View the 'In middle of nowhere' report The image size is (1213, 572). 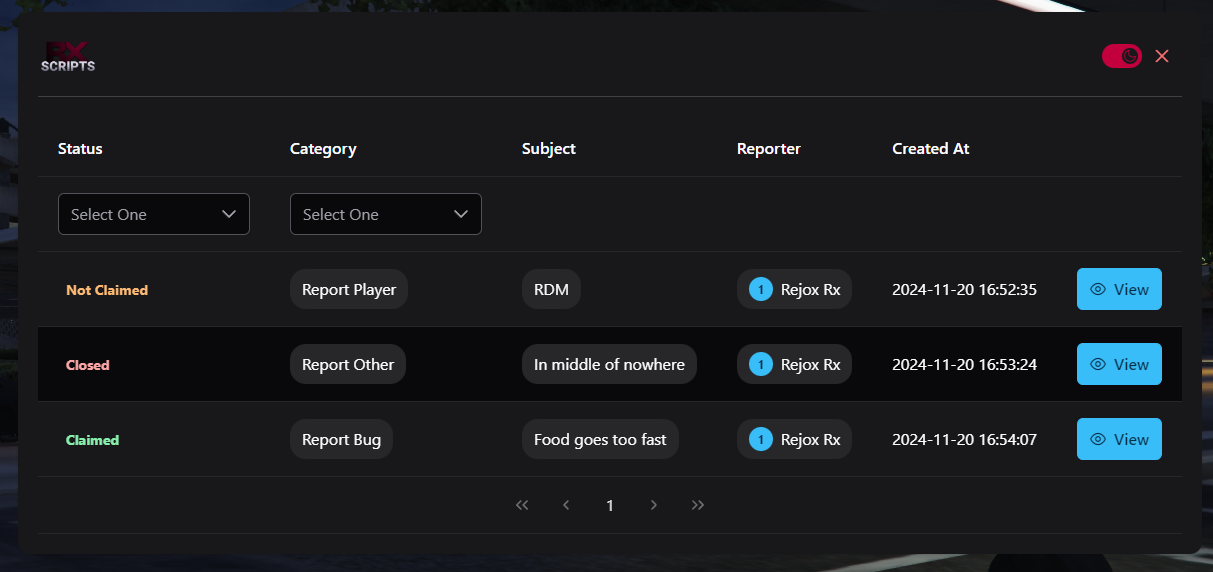point(1118,364)
